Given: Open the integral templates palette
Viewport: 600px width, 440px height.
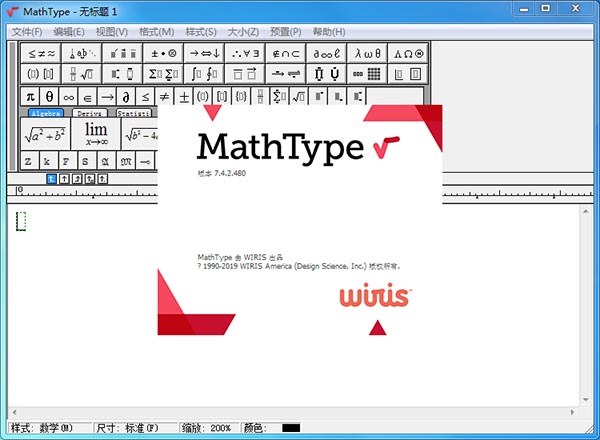Looking at the screenshot, I should click(x=202, y=74).
